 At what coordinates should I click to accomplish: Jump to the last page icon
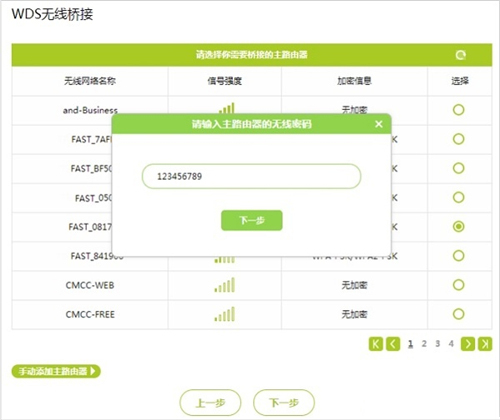(x=485, y=344)
